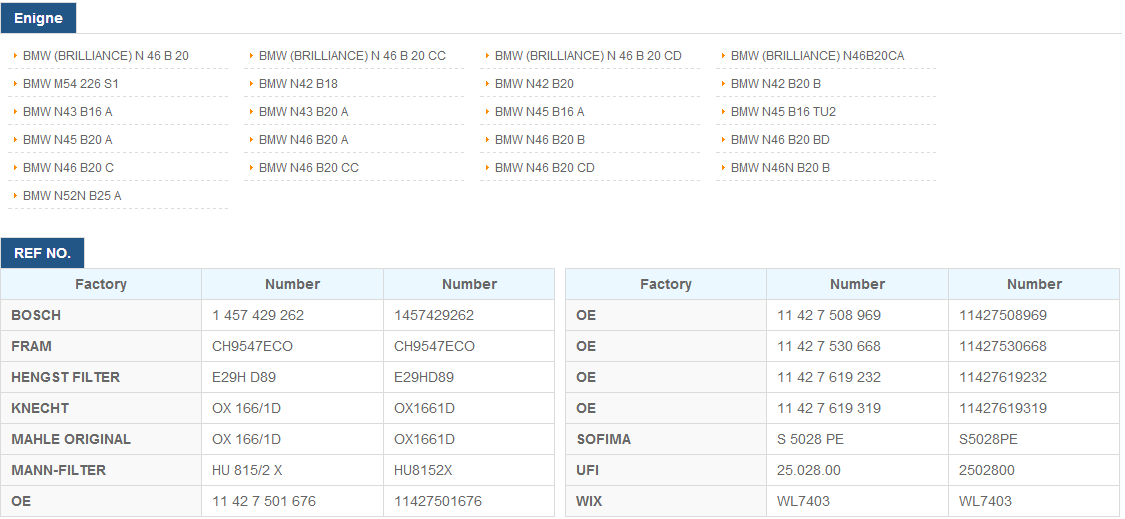Click OE number 11 42 7 501 676

point(264,501)
